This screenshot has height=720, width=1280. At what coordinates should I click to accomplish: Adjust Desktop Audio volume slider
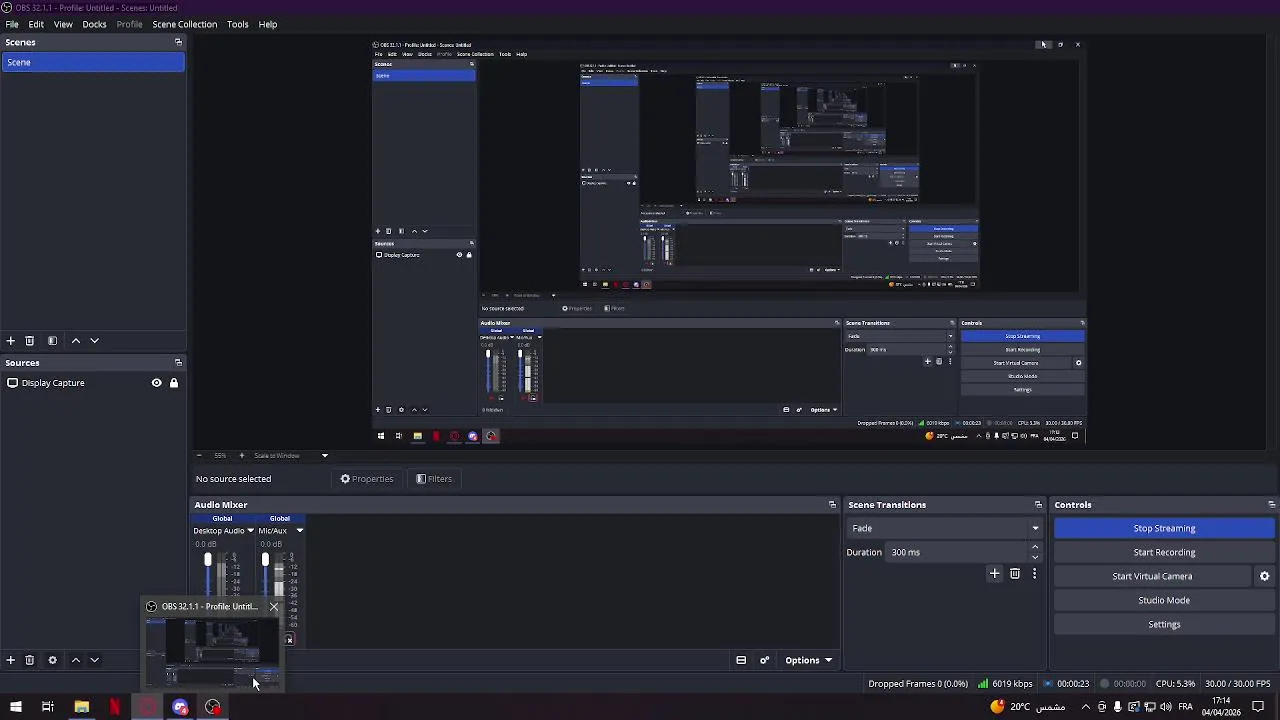click(208, 560)
